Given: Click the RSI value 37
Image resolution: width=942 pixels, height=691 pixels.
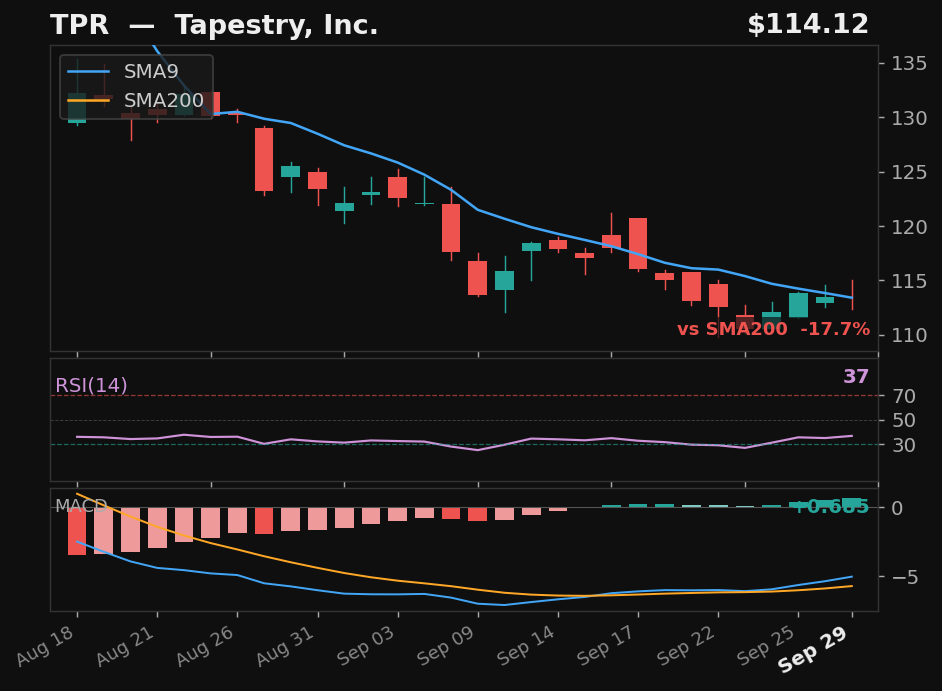Looking at the screenshot, I should (x=856, y=377).
